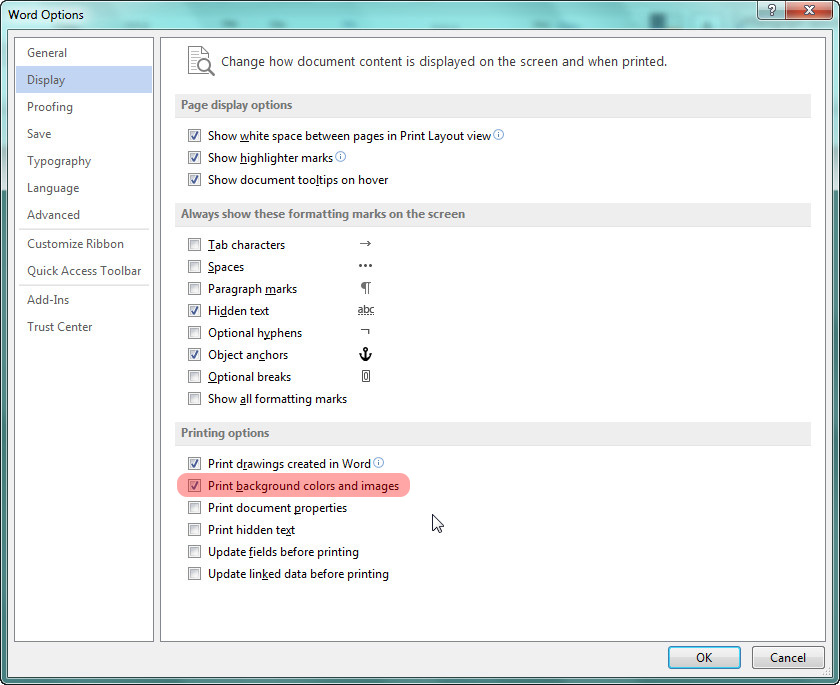Click info icon after Print drawings option

(378, 463)
